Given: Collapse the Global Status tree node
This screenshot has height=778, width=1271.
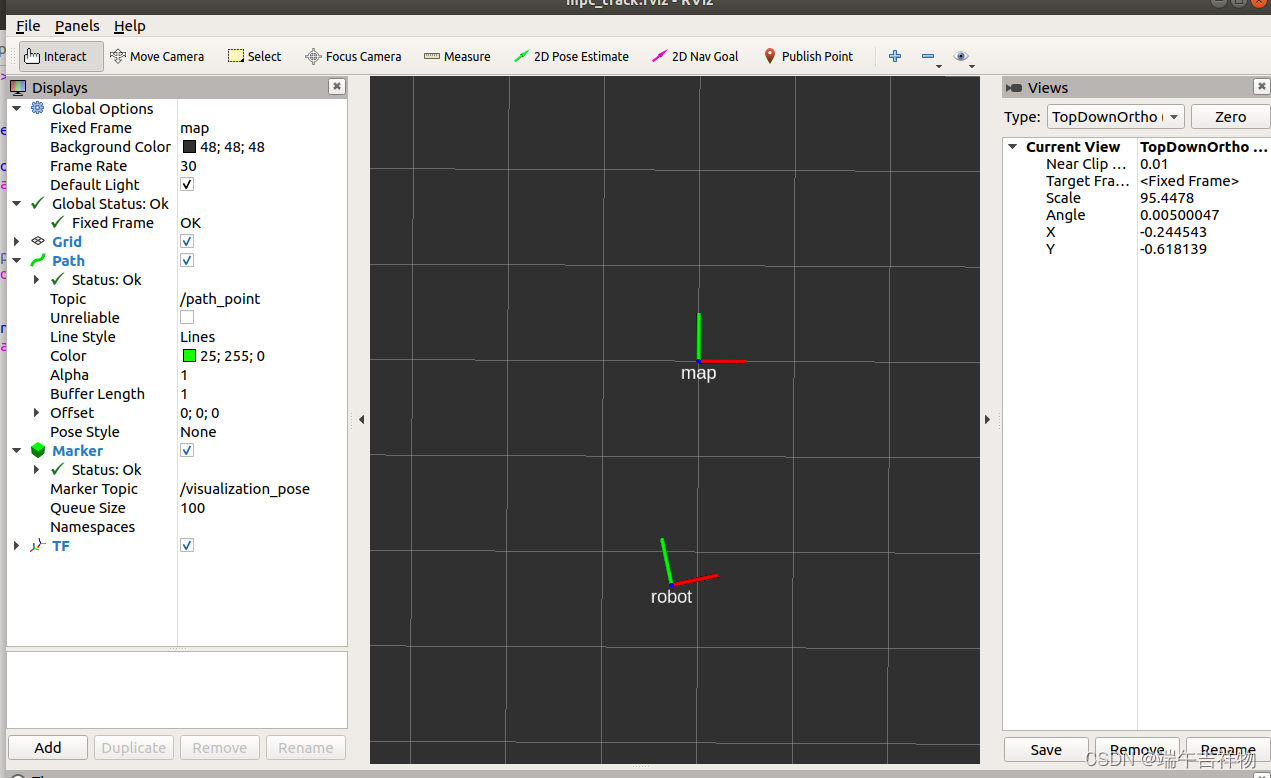Looking at the screenshot, I should 17,203.
